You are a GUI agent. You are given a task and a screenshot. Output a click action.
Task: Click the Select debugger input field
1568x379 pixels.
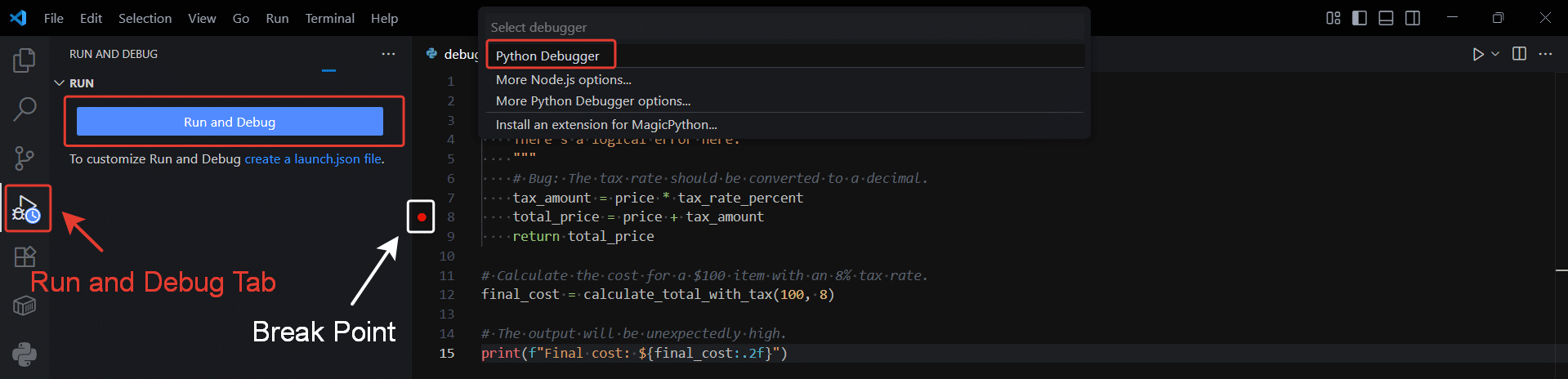783,27
